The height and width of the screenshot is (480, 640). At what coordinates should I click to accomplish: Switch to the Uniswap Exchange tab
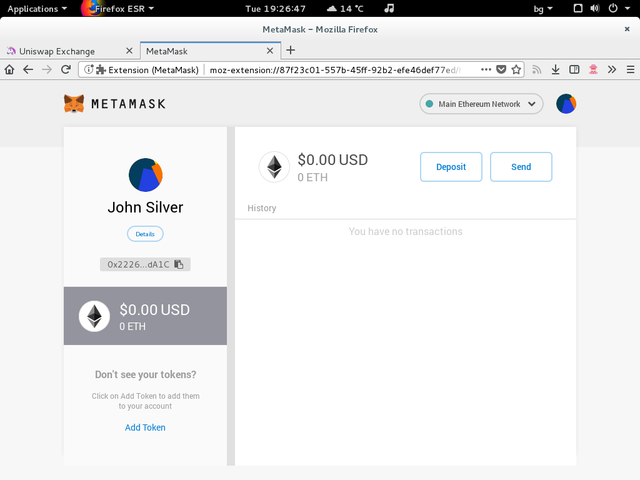point(70,51)
